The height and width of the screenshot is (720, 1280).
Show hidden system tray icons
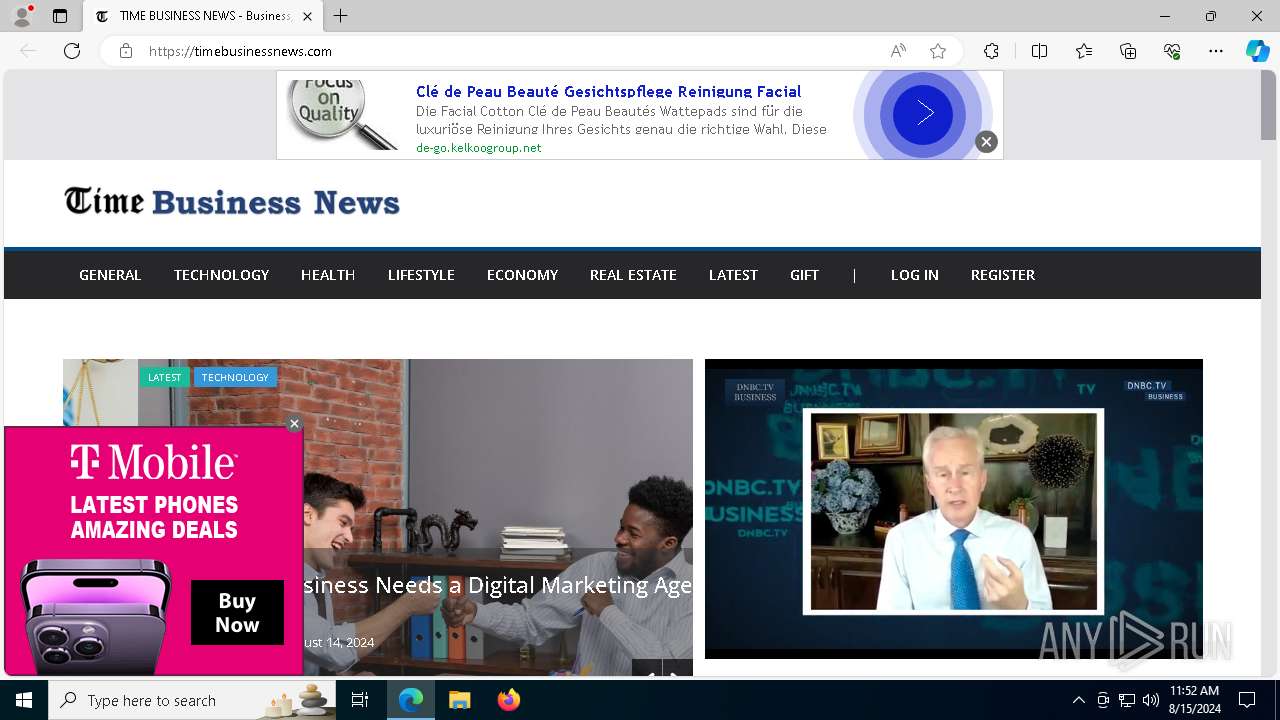point(1078,700)
